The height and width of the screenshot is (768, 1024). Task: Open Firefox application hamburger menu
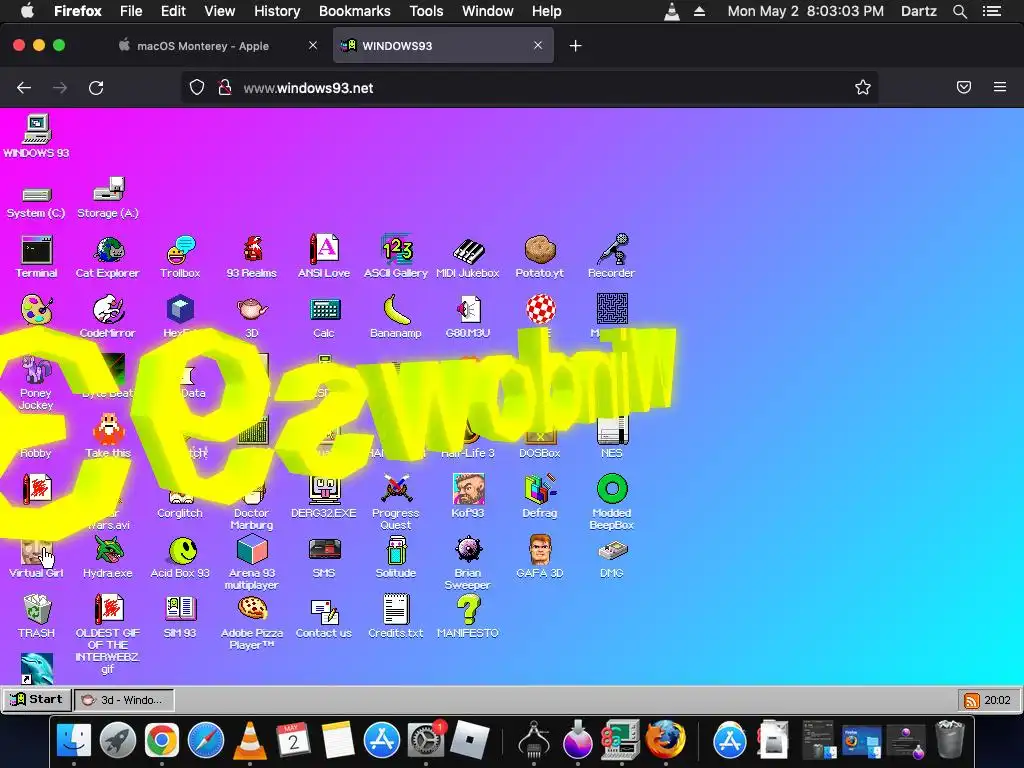coord(1000,87)
